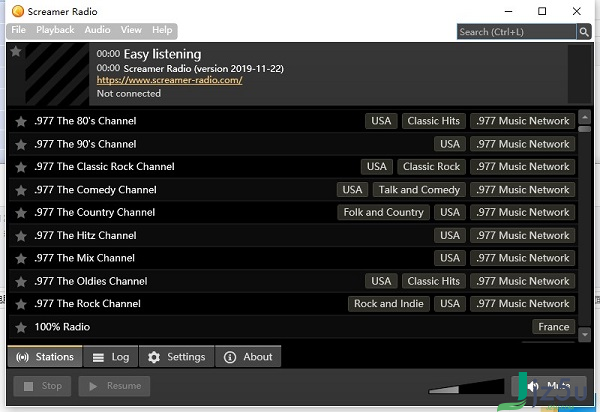Image resolution: width=600 pixels, height=412 pixels.
Task: Click USA tag on 80's Channel row
Action: tap(381, 121)
